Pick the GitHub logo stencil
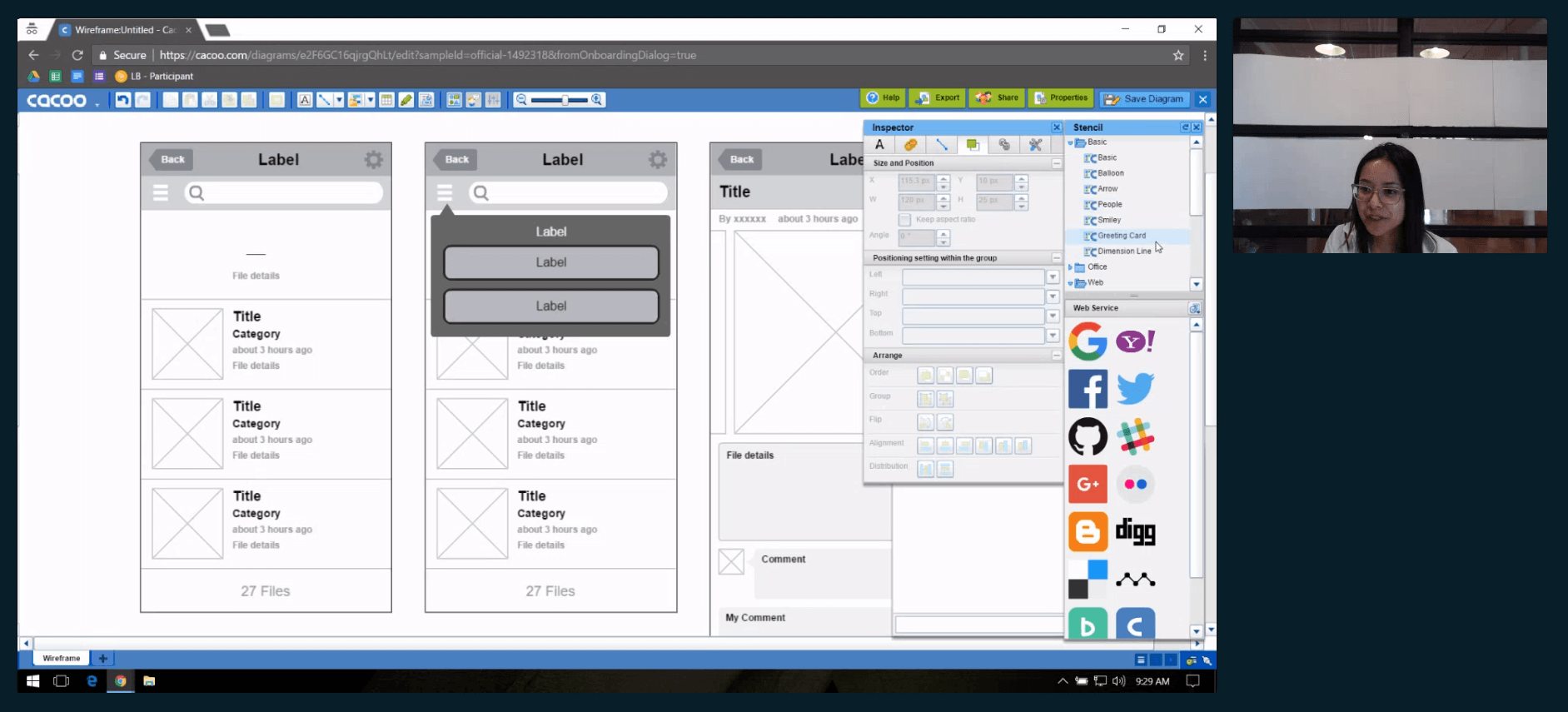This screenshot has height=712, width=1568. pos(1088,436)
